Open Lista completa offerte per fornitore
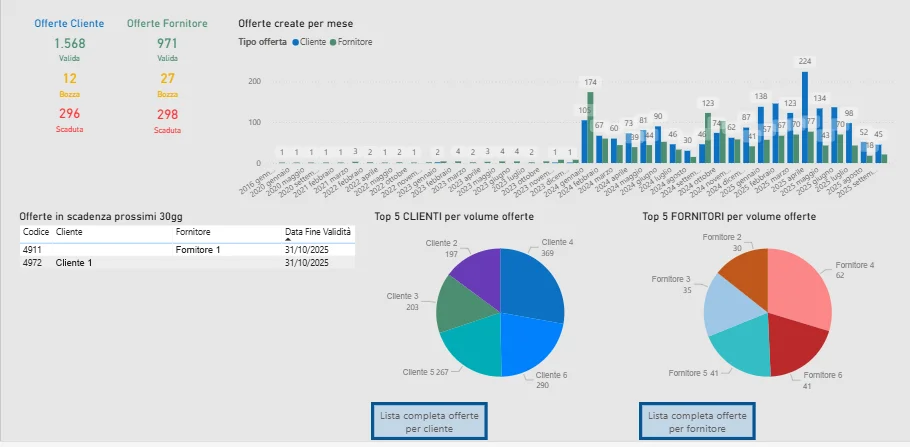Screen dimensions: 910x447 (698, 420)
